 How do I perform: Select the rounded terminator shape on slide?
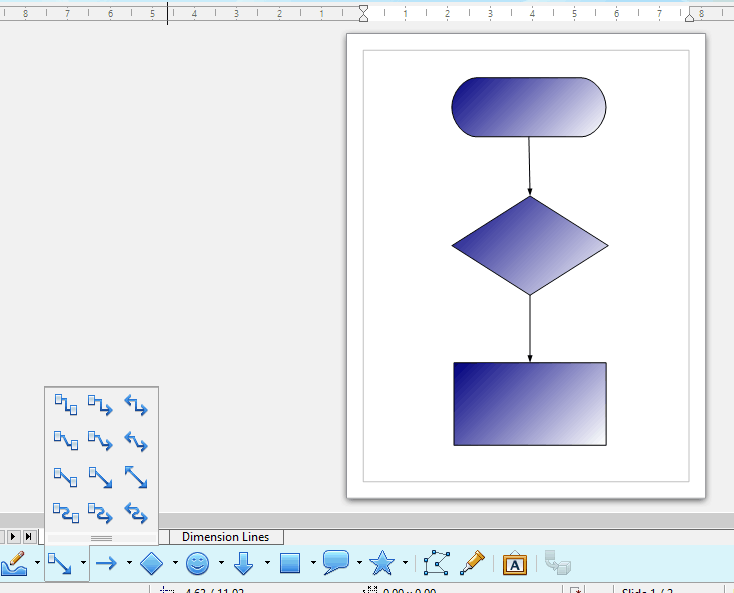click(528, 107)
